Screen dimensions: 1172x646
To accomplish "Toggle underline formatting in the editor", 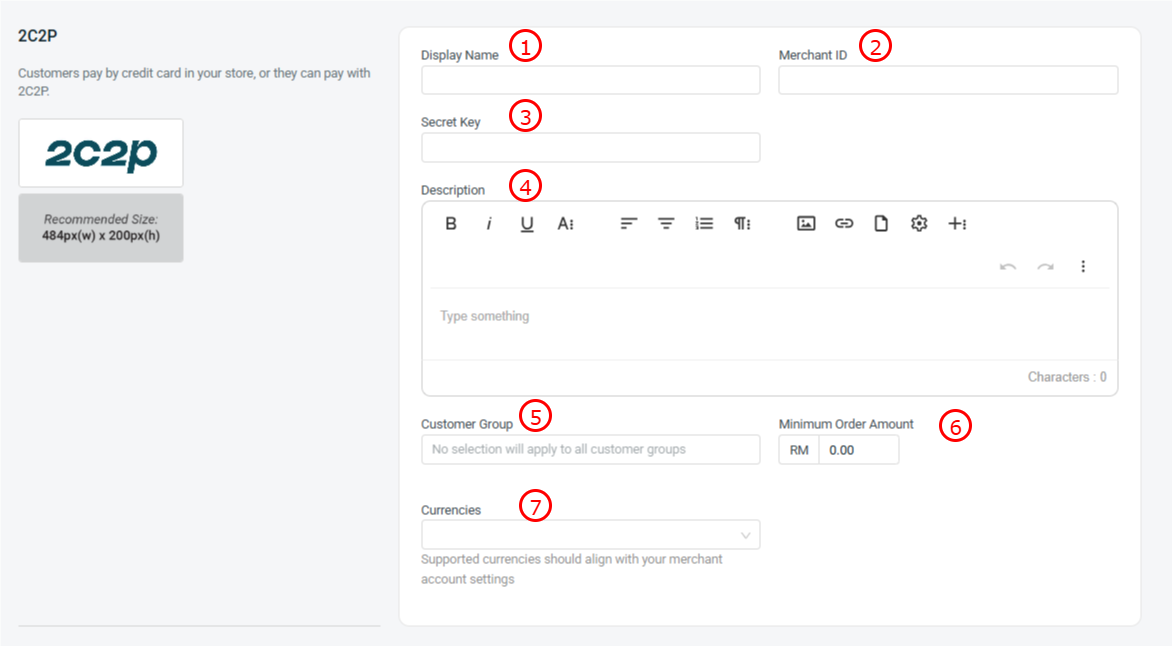I will tap(527, 224).
